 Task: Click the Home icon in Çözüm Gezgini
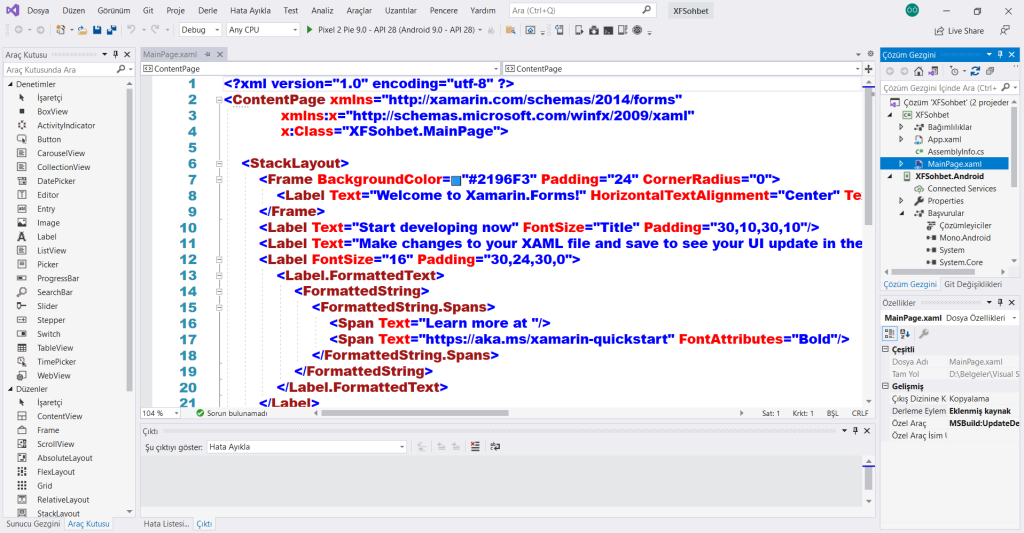coord(918,71)
